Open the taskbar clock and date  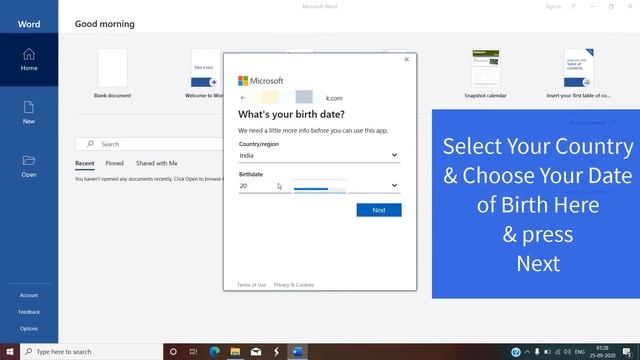pos(602,352)
